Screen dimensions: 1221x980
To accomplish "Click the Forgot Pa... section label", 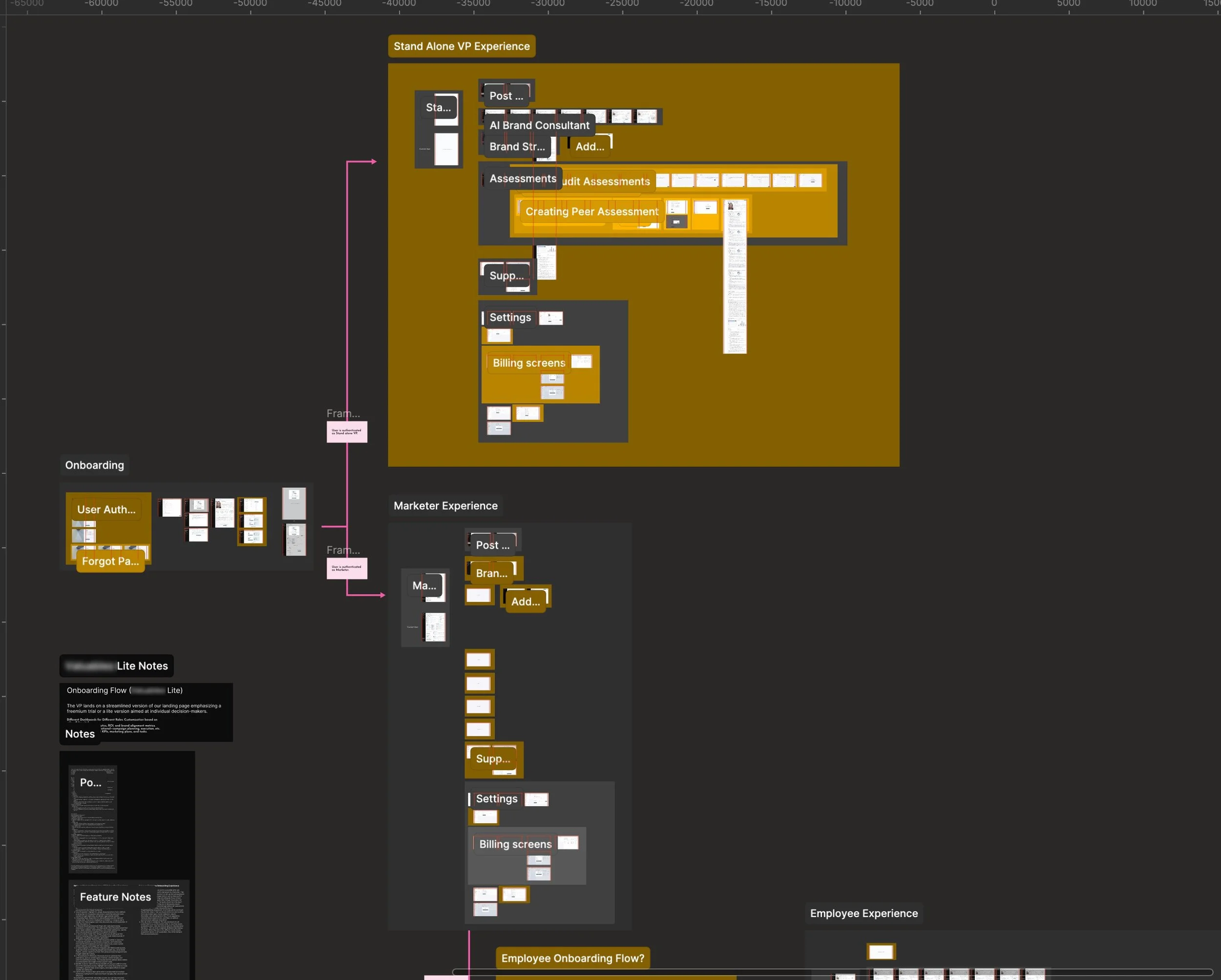I will [x=110, y=561].
